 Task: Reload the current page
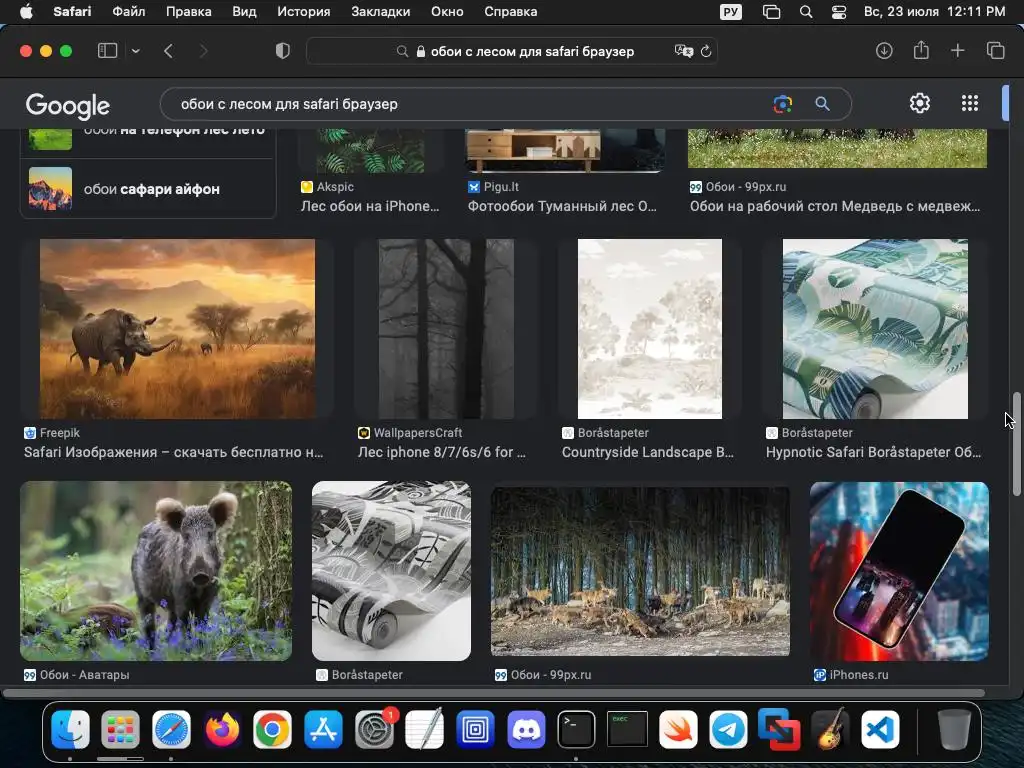pos(706,51)
